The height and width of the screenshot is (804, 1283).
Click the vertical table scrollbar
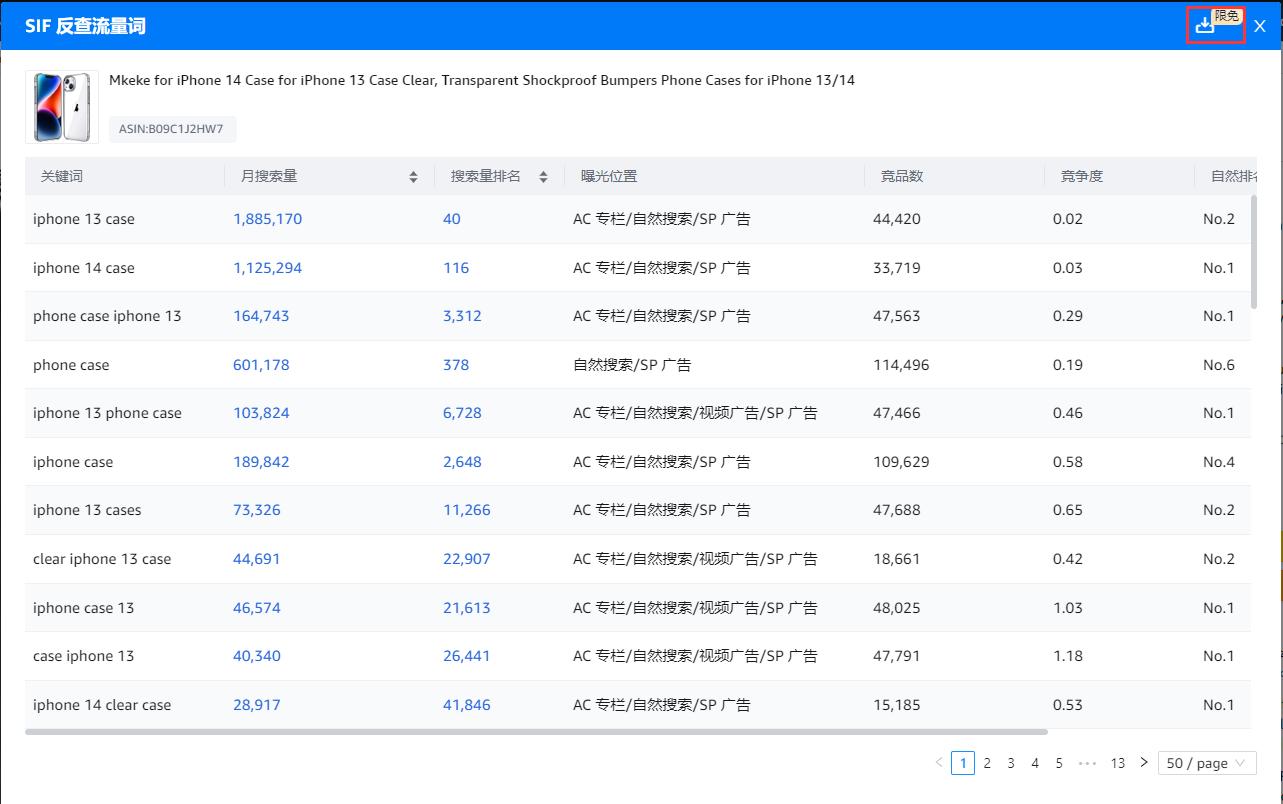tap(1254, 250)
